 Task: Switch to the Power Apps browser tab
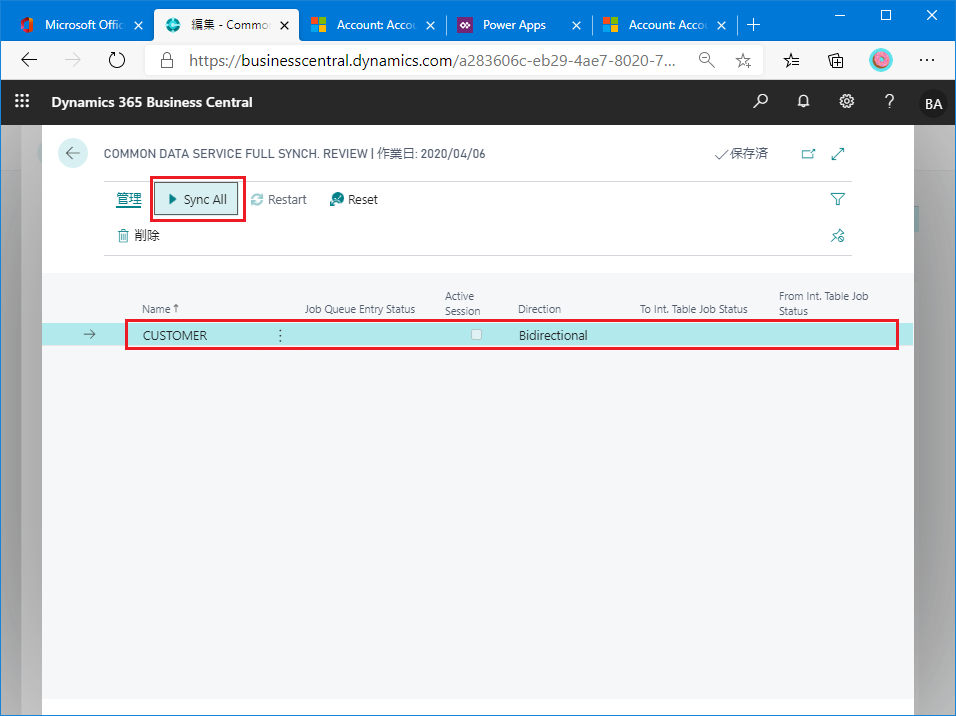point(515,25)
